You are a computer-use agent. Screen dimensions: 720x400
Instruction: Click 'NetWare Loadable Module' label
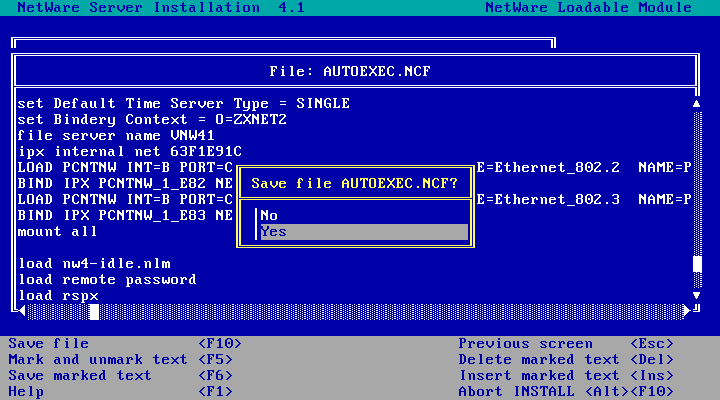(589, 8)
